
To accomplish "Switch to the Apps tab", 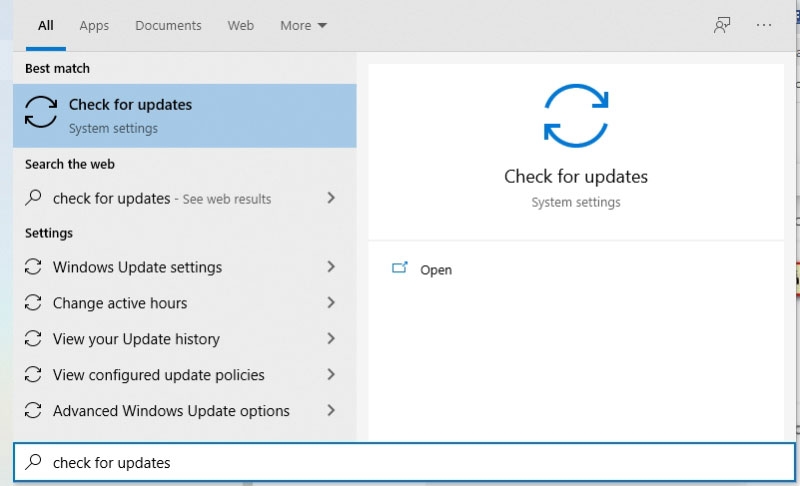I will pos(94,25).
